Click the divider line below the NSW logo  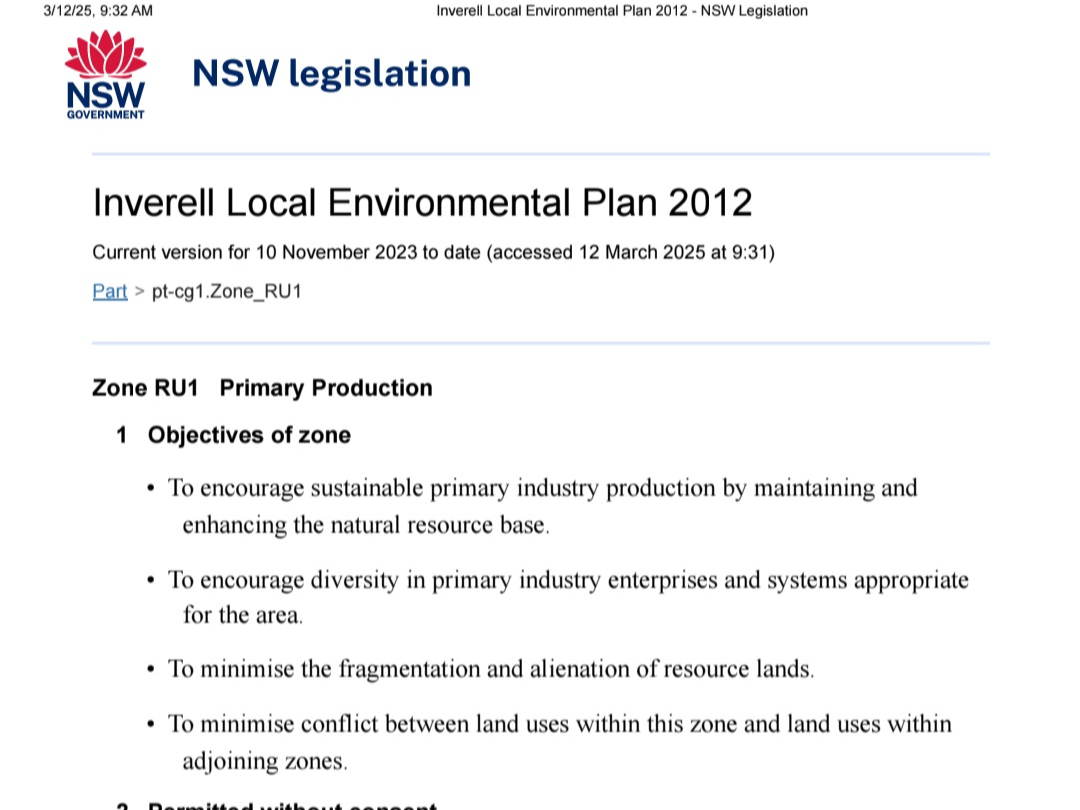point(540,154)
